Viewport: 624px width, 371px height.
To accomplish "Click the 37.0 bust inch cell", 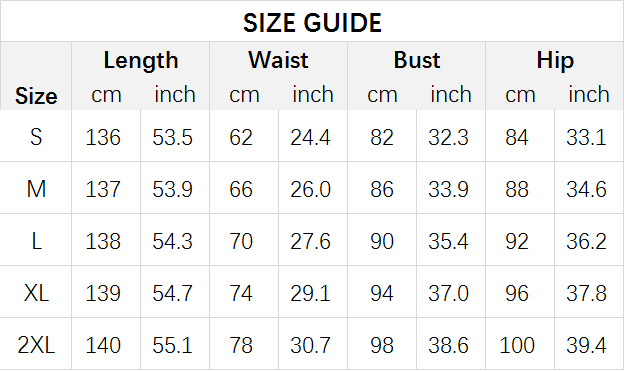I will point(448,293).
